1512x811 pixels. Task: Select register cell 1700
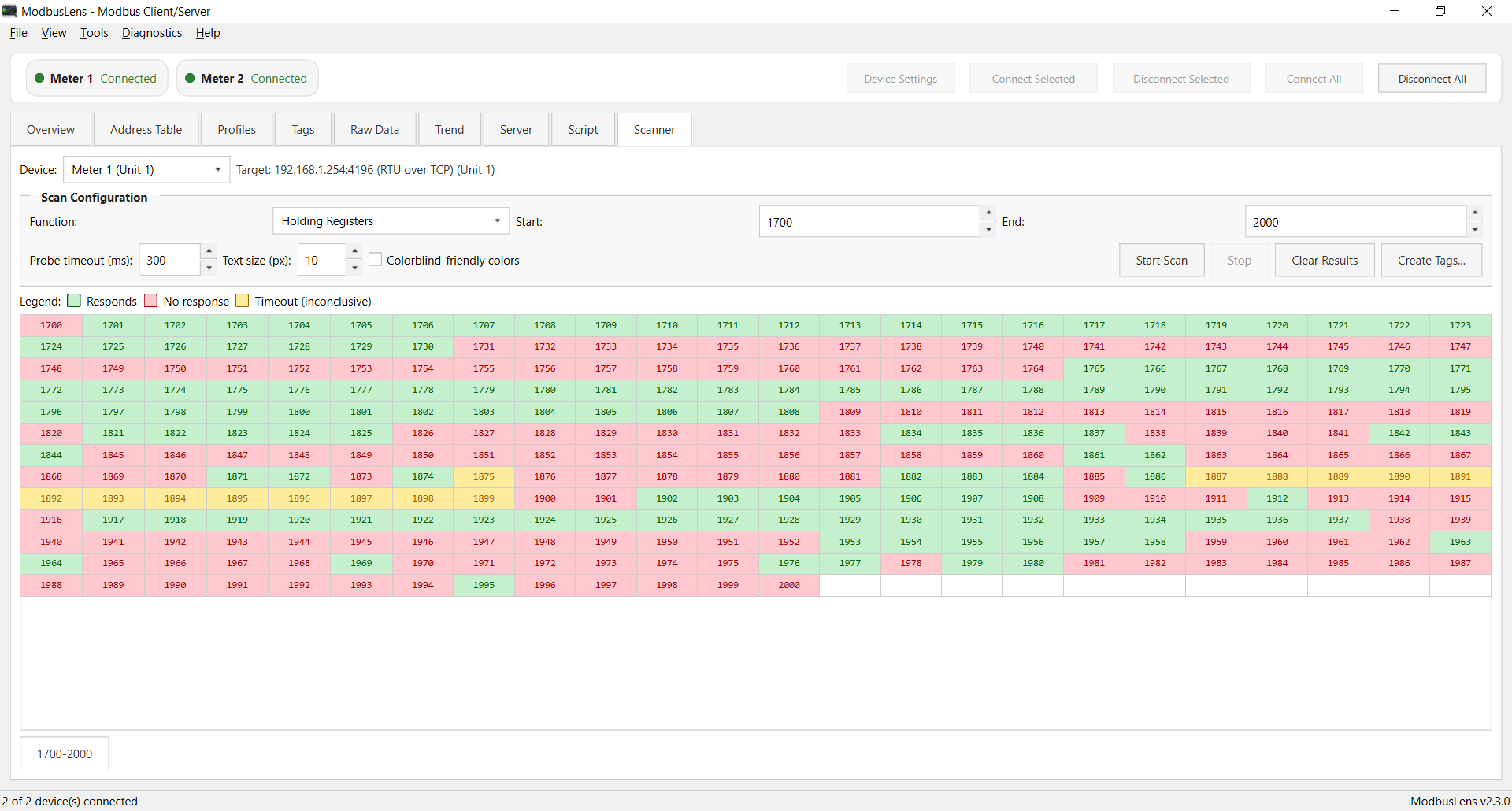click(x=51, y=325)
